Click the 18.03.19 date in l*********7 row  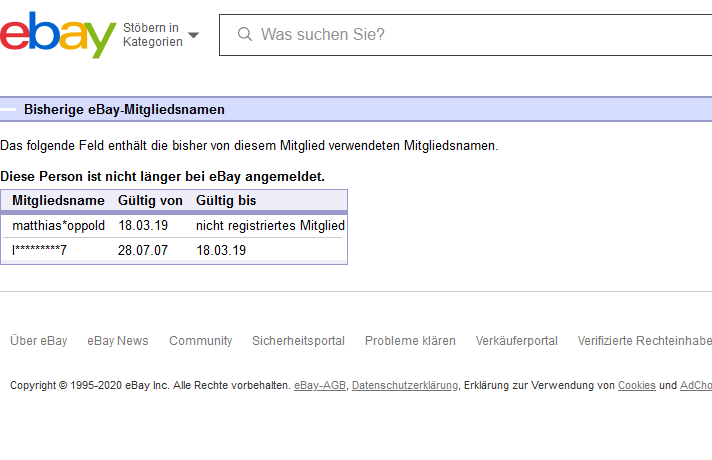tap(221, 250)
